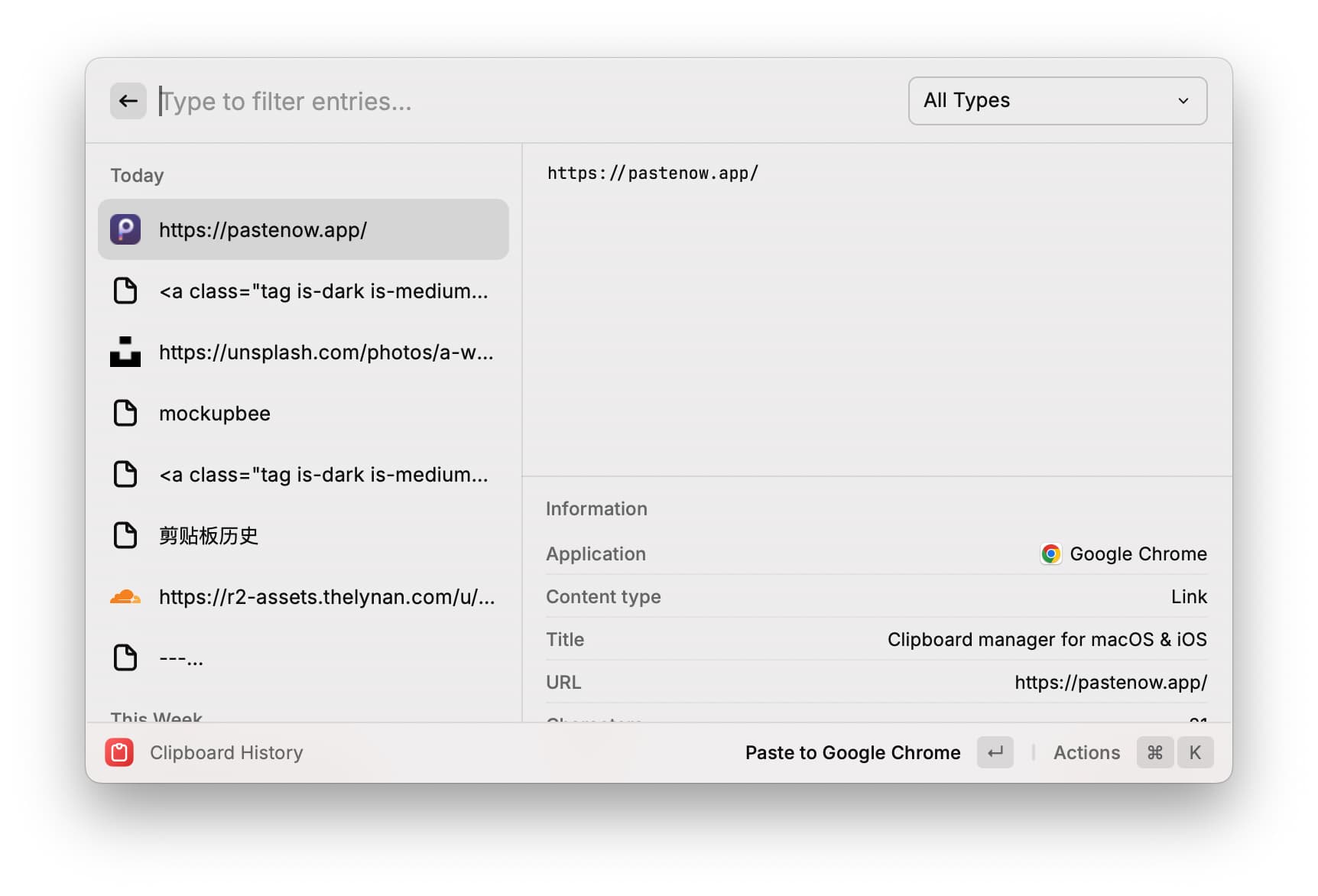Open the Actions menu
The height and width of the screenshot is (896, 1318).
click(1086, 752)
